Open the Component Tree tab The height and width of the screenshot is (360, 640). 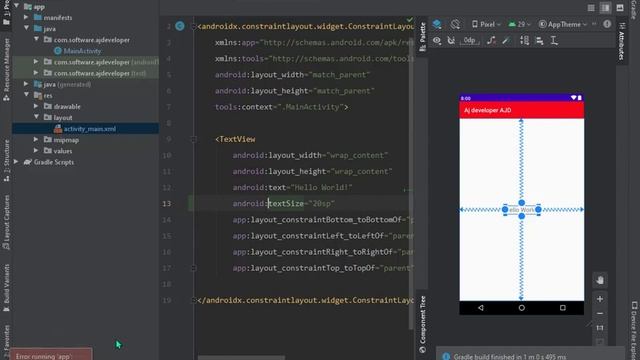422,324
